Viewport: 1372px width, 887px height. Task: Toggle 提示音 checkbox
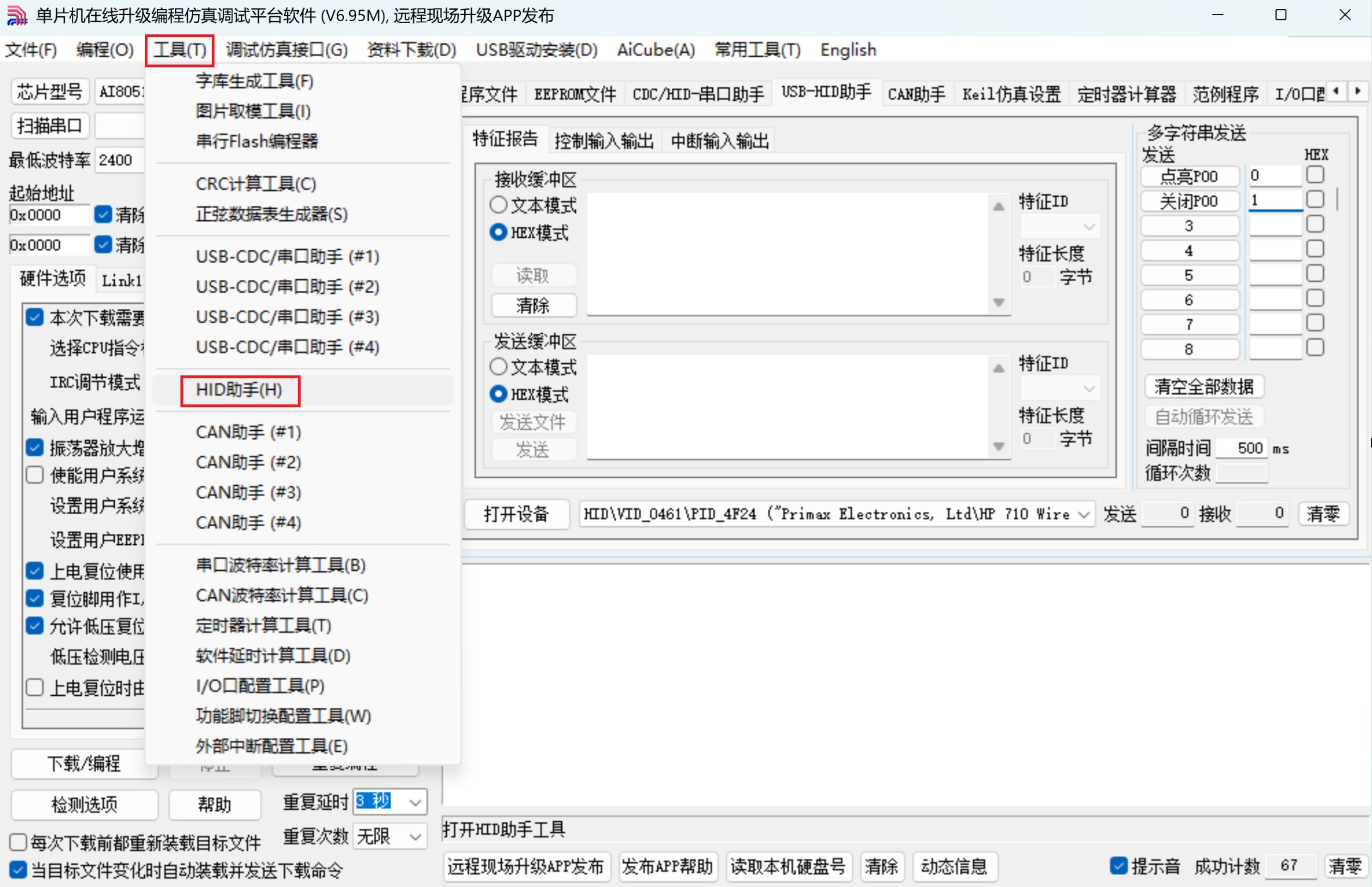tap(1118, 866)
